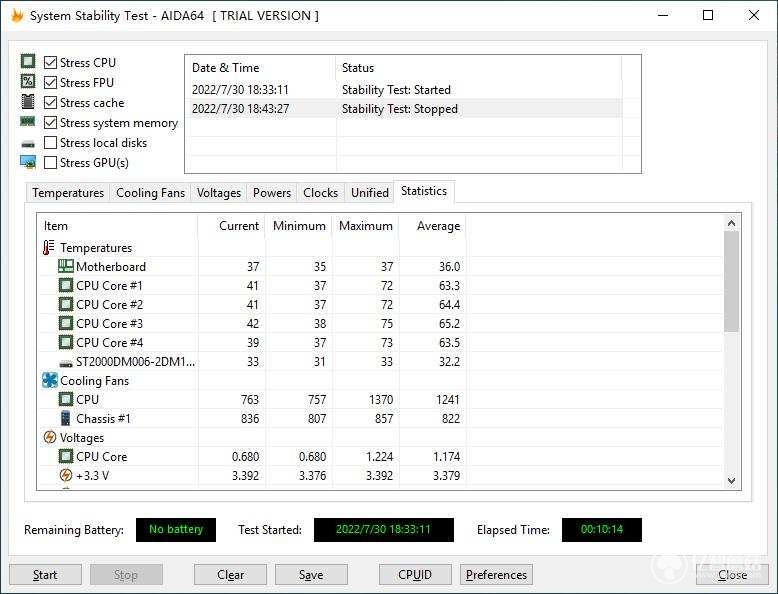The height and width of the screenshot is (594, 778).
Task: Enable the Stress local disks checkbox
Action: (50, 142)
